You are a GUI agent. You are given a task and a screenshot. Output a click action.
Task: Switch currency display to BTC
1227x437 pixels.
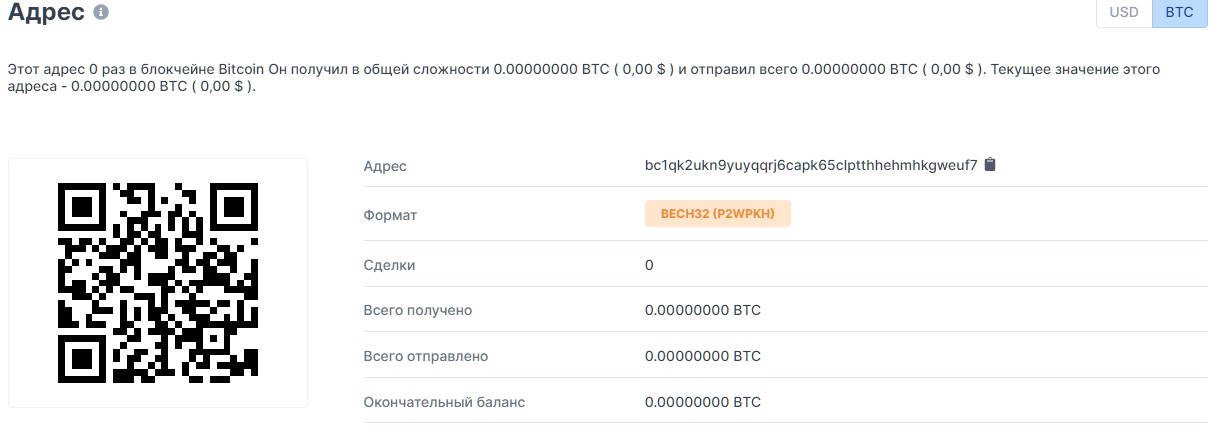(1179, 13)
